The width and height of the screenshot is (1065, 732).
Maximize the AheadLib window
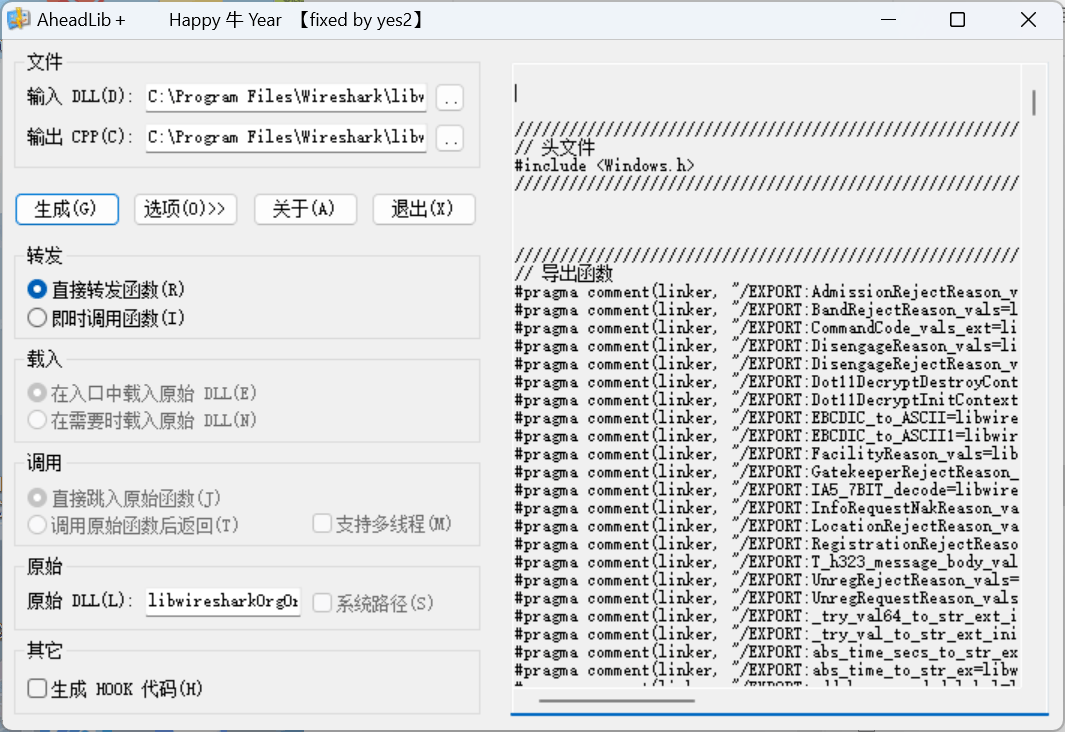[957, 20]
